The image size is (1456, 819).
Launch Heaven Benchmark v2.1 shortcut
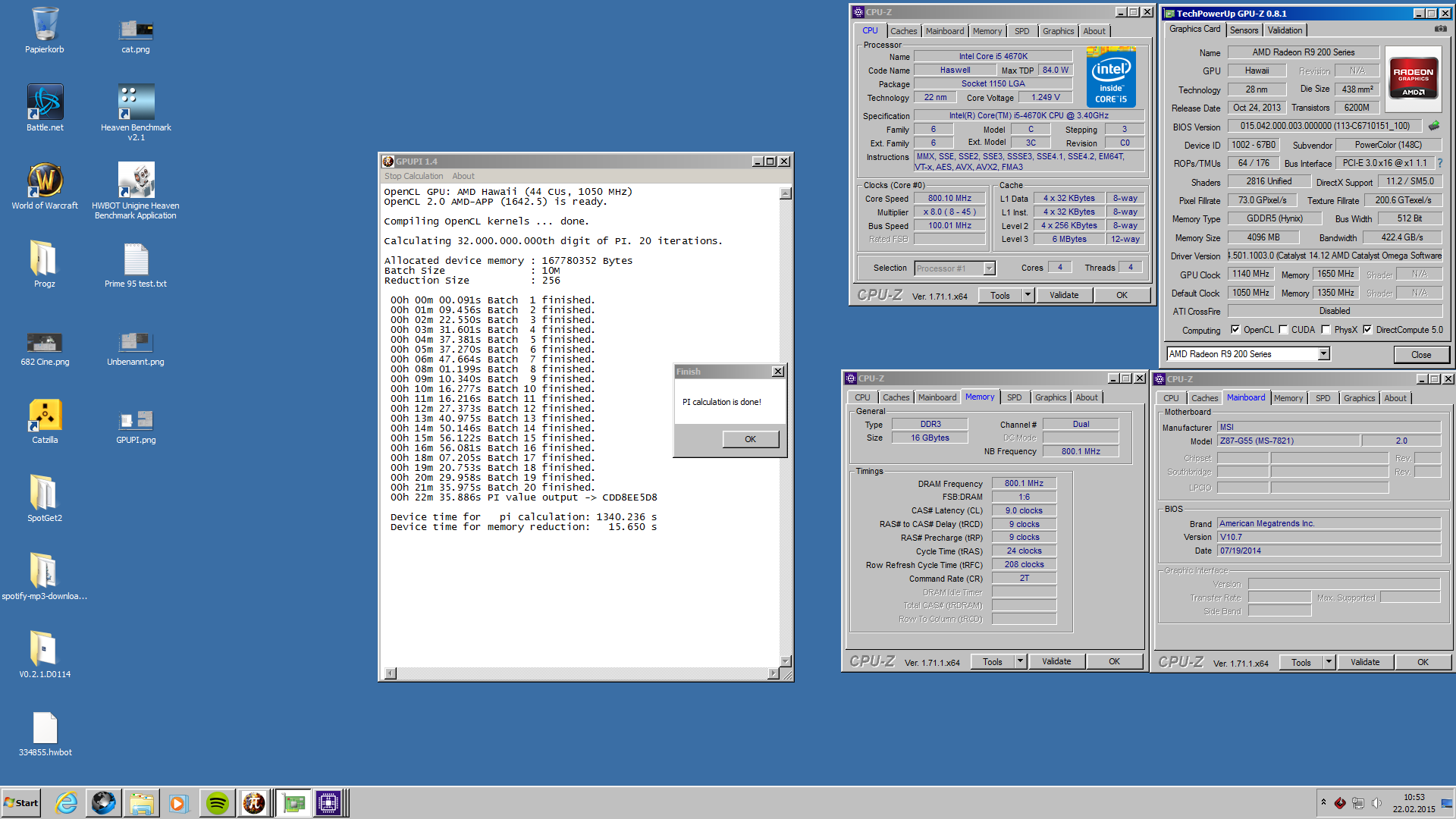(x=136, y=112)
